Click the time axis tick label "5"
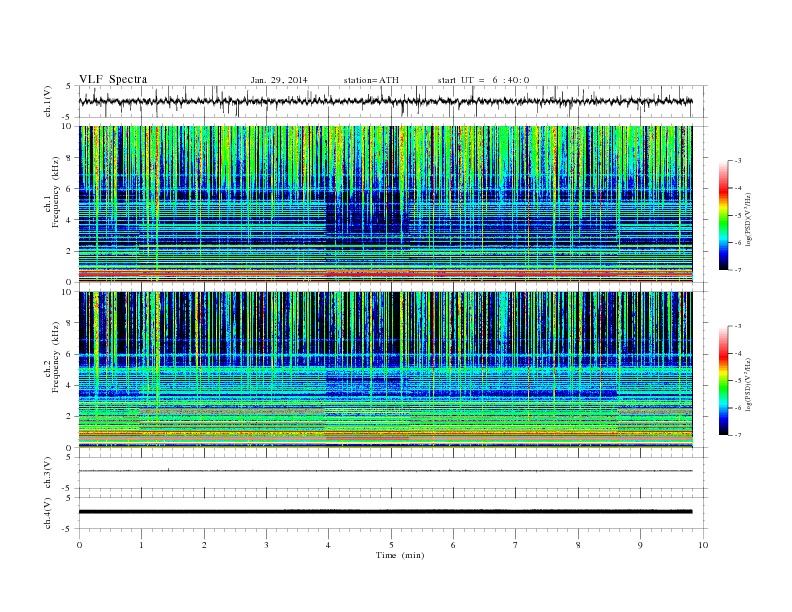The height and width of the screenshot is (612, 792). [x=391, y=545]
